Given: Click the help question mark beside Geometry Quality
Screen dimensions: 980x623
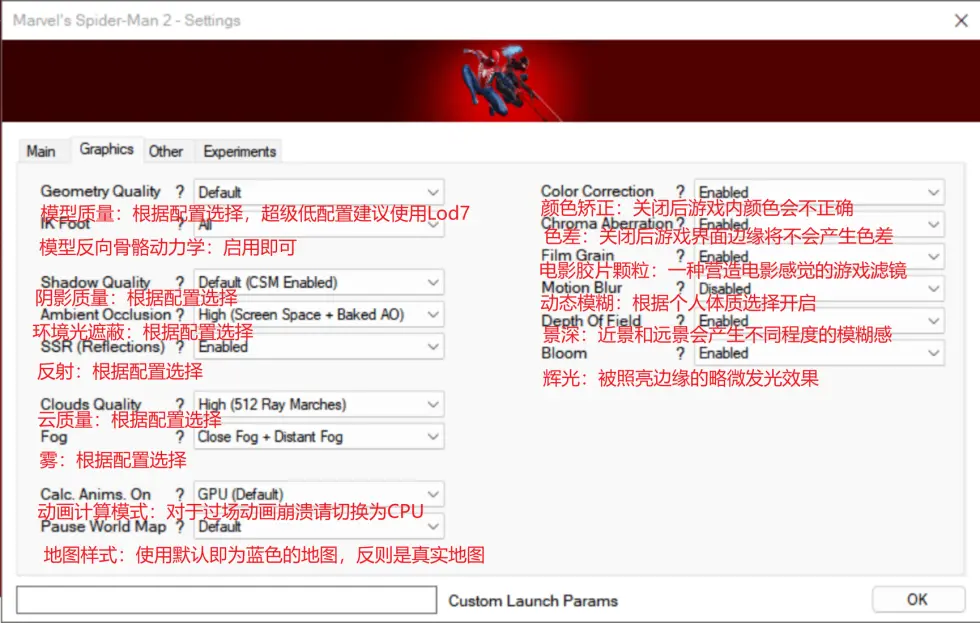Looking at the screenshot, I should 180,192.
